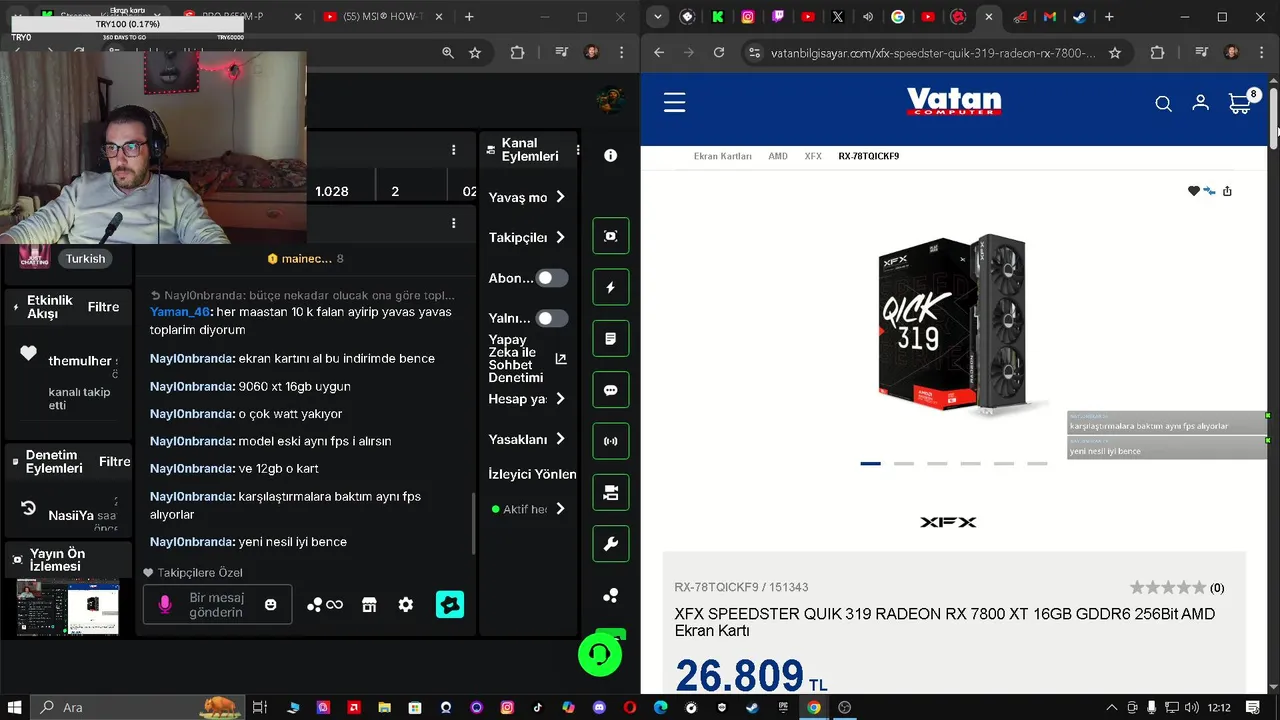Click the document notes sidebar icon
Screen dimensions: 1280x720
[611, 339]
